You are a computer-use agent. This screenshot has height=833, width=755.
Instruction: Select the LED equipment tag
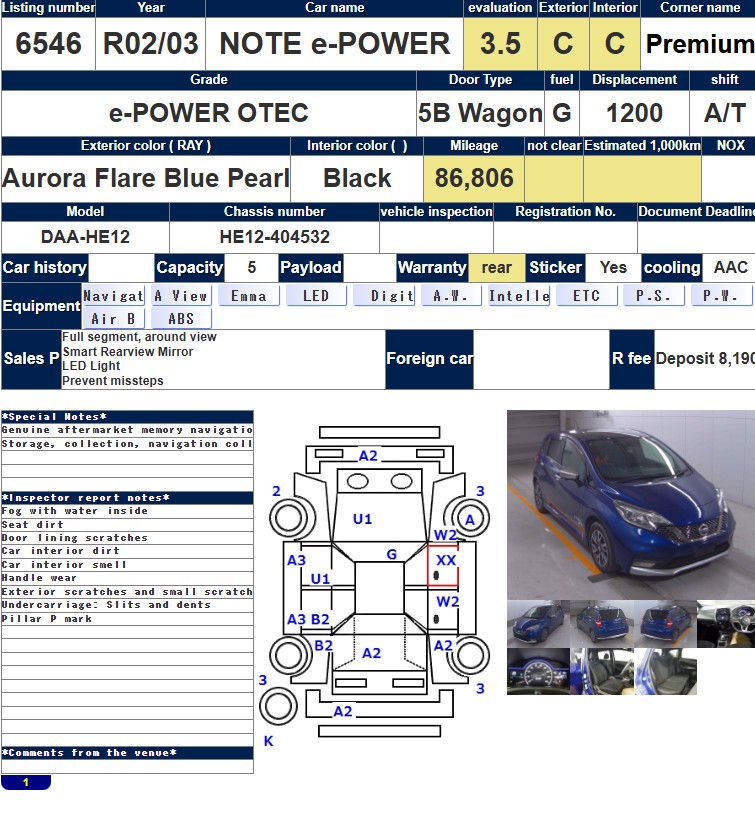click(x=316, y=295)
